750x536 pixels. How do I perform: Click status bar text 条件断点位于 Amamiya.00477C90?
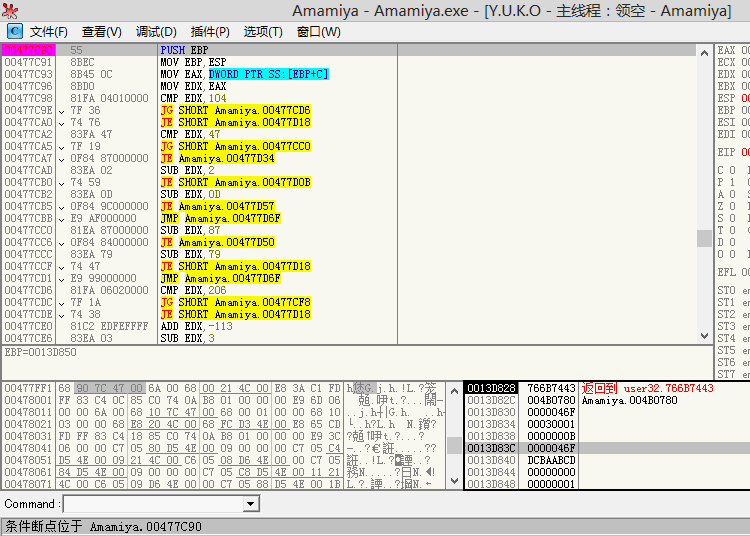click(x=103, y=526)
